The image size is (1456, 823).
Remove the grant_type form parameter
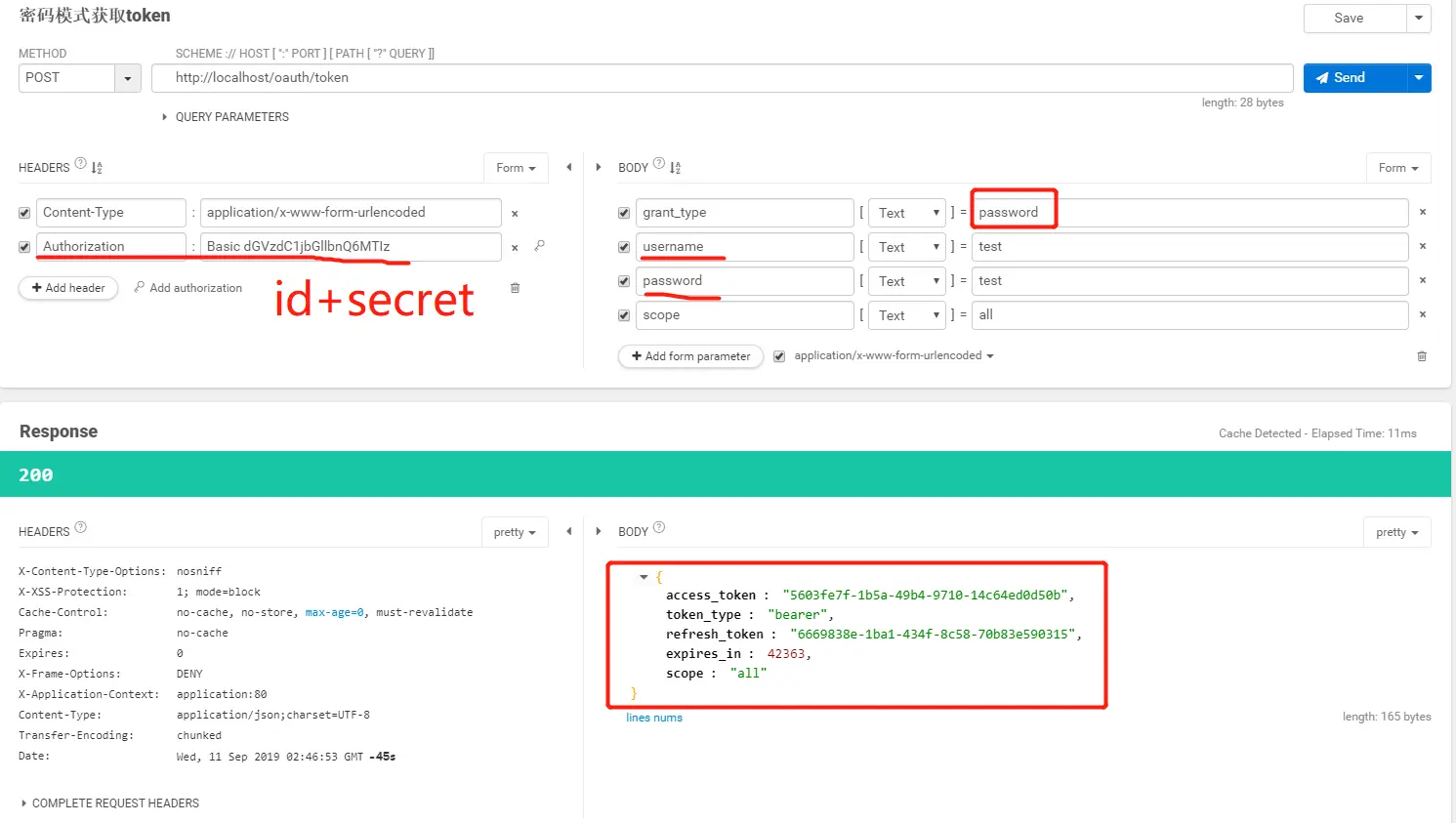[1423, 212]
